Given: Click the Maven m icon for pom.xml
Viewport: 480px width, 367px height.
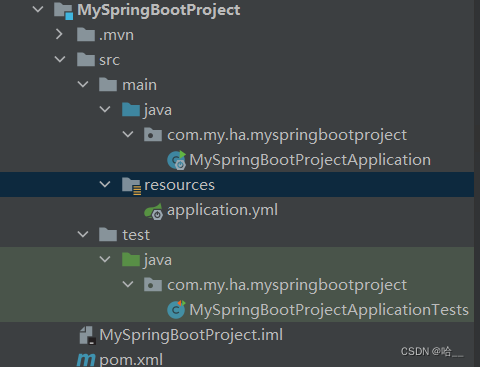Looking at the screenshot, I should tap(86, 360).
